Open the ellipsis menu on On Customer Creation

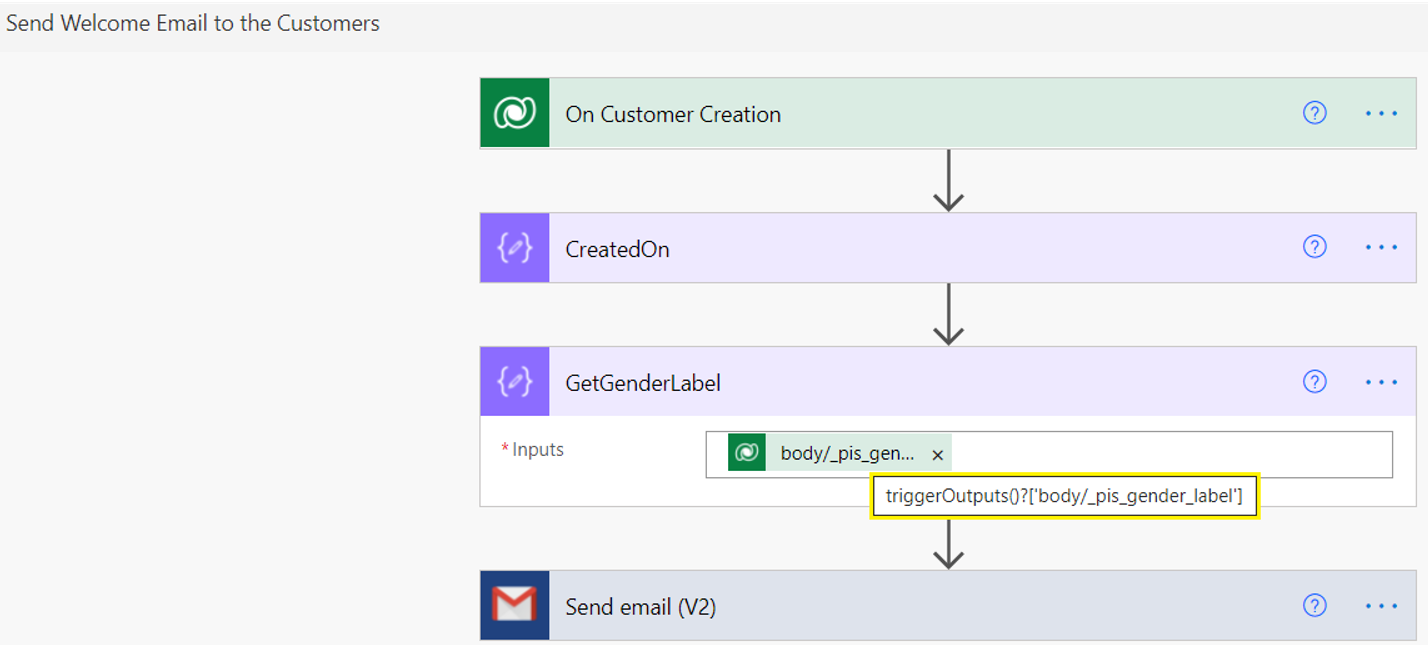1381,114
